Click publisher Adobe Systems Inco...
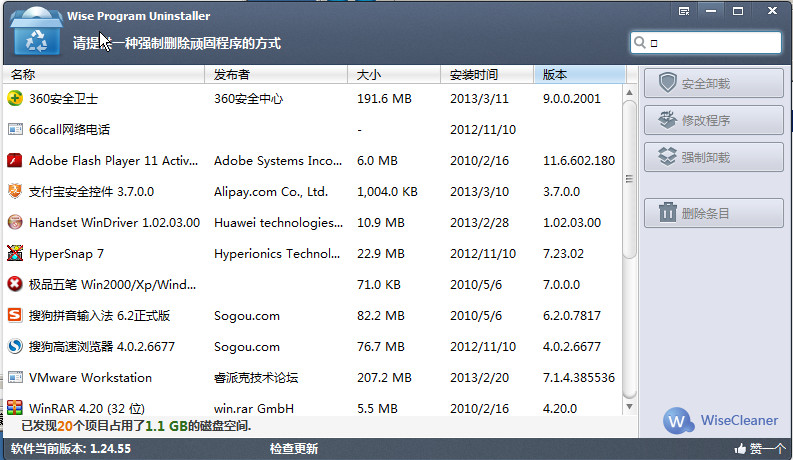 278,161
